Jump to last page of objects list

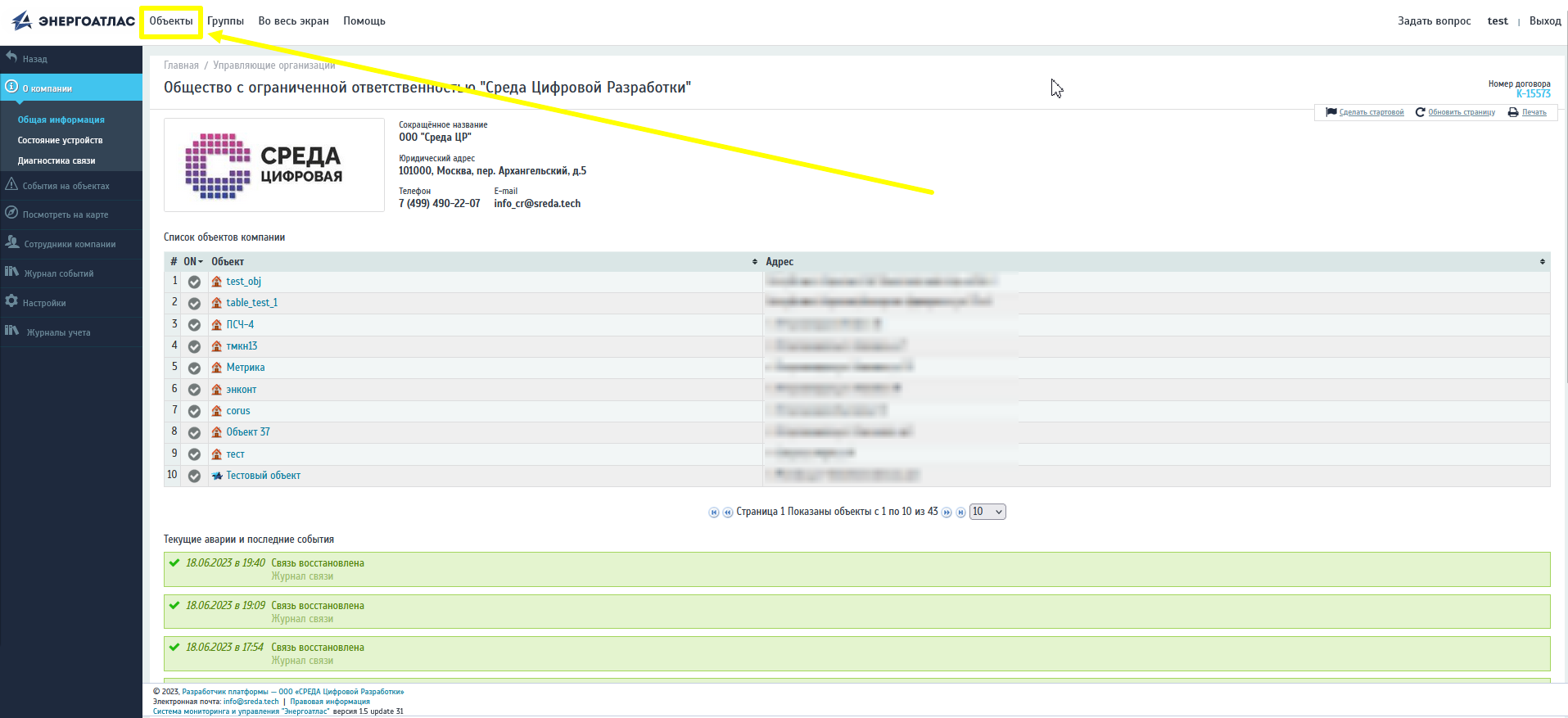click(960, 513)
